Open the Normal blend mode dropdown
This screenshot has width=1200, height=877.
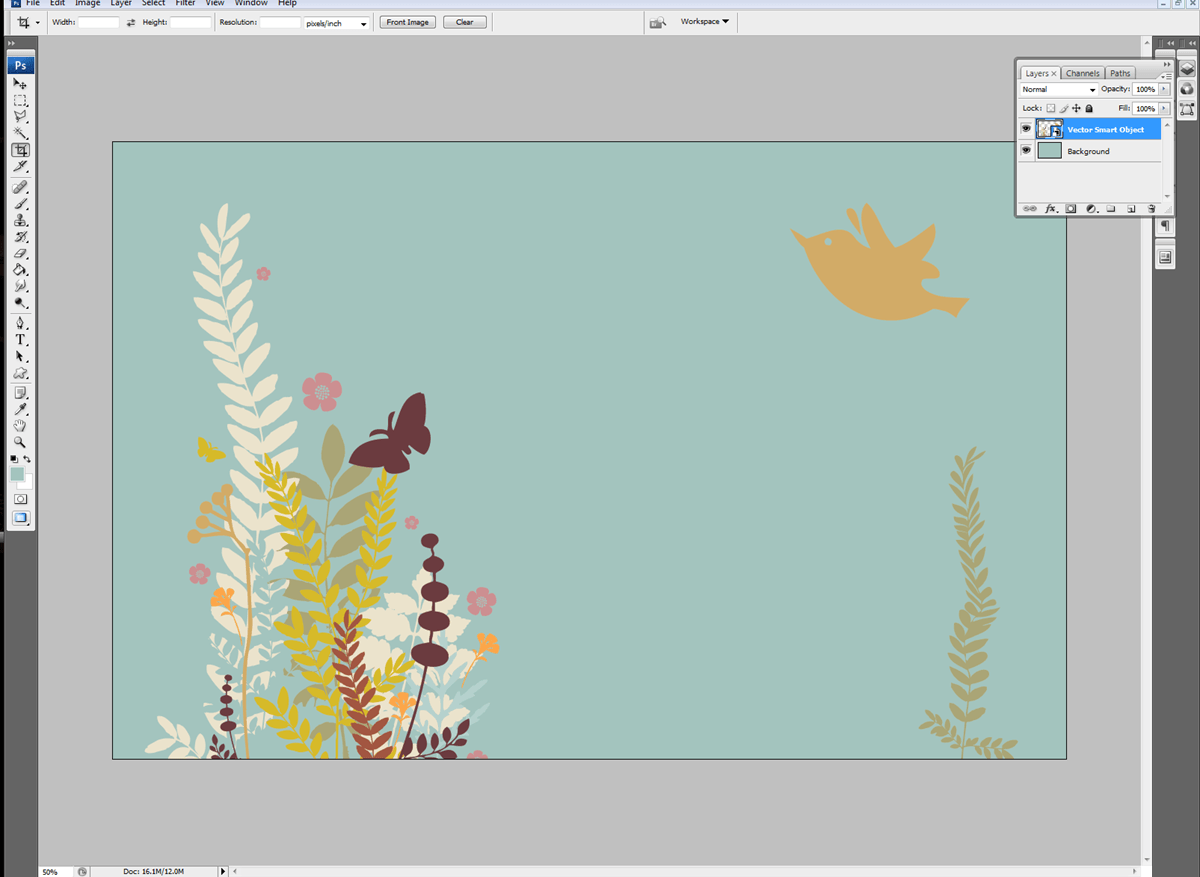coord(1058,90)
